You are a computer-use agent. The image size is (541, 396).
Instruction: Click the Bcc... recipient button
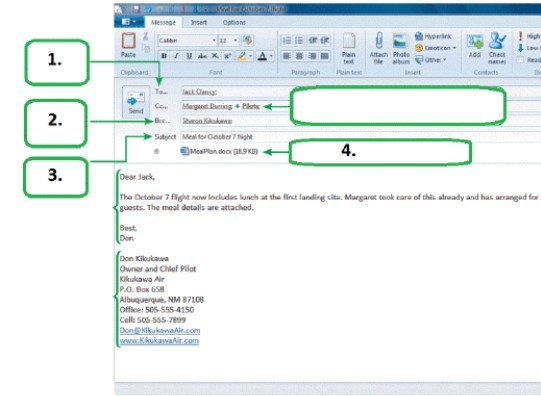pos(162,121)
